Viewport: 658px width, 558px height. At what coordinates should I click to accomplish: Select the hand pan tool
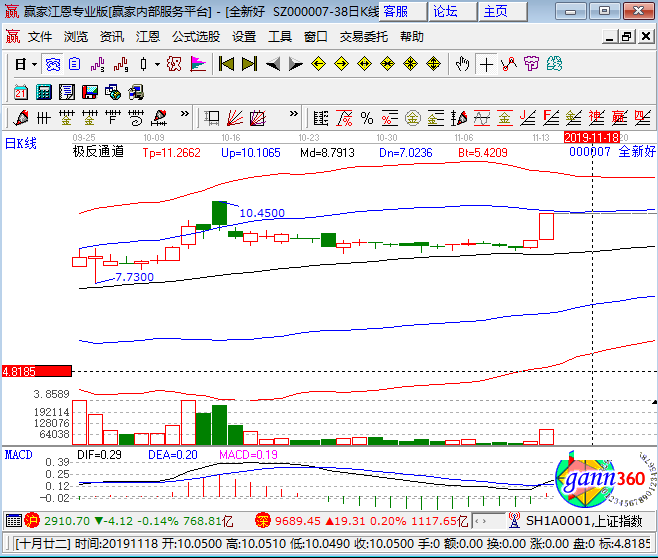[x=462, y=65]
